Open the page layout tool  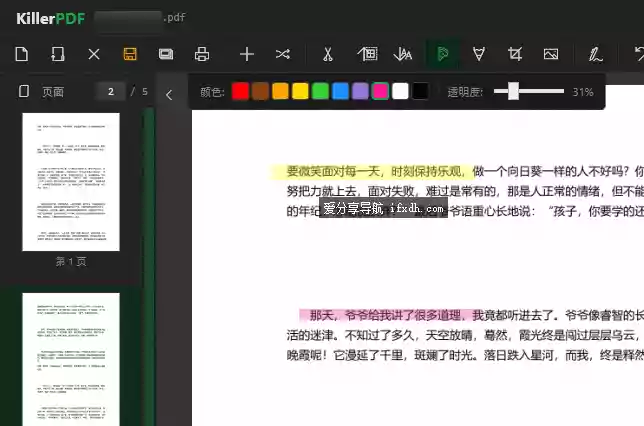click(x=367, y=54)
